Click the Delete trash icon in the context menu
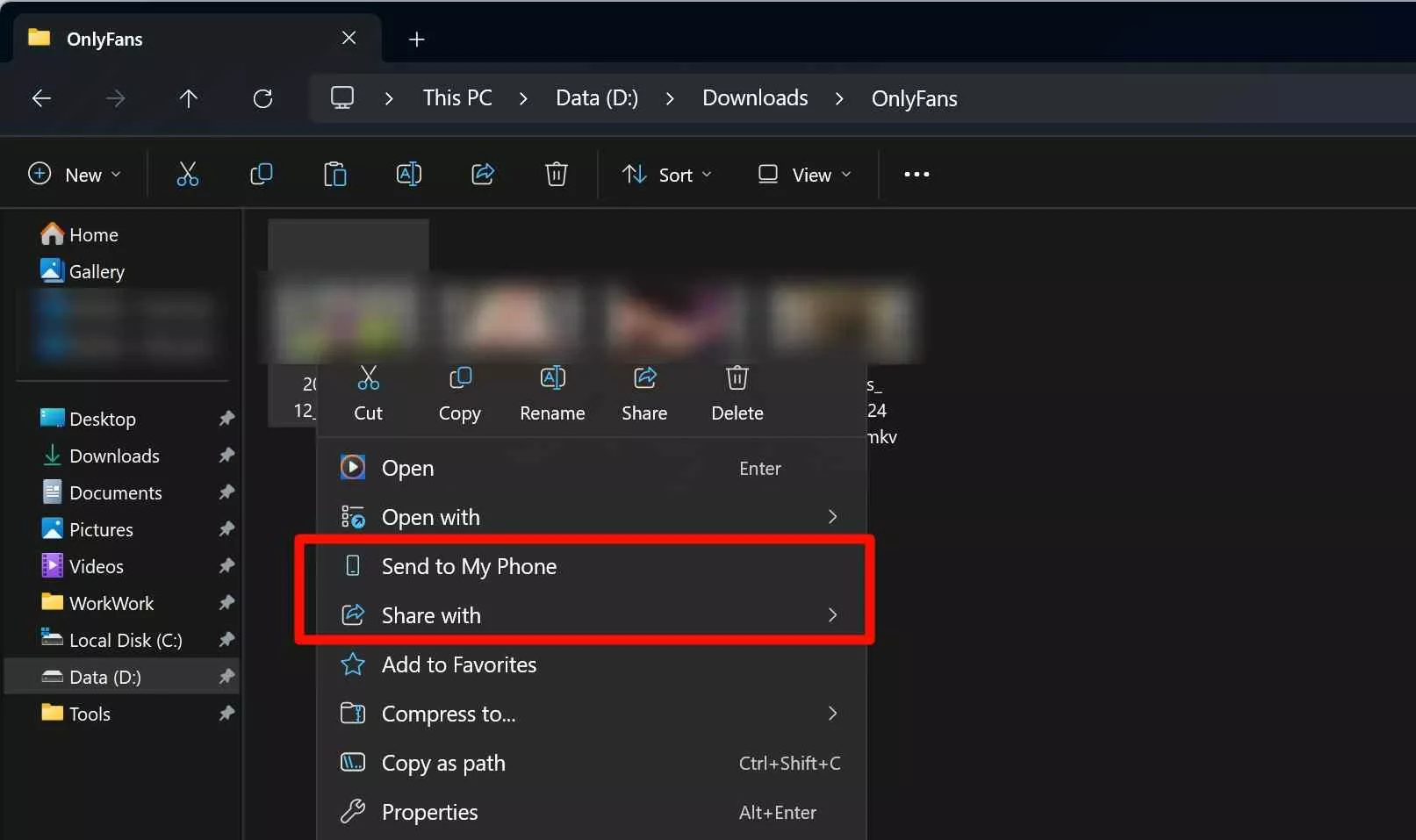Screen dimensions: 1416x840 [737, 379]
